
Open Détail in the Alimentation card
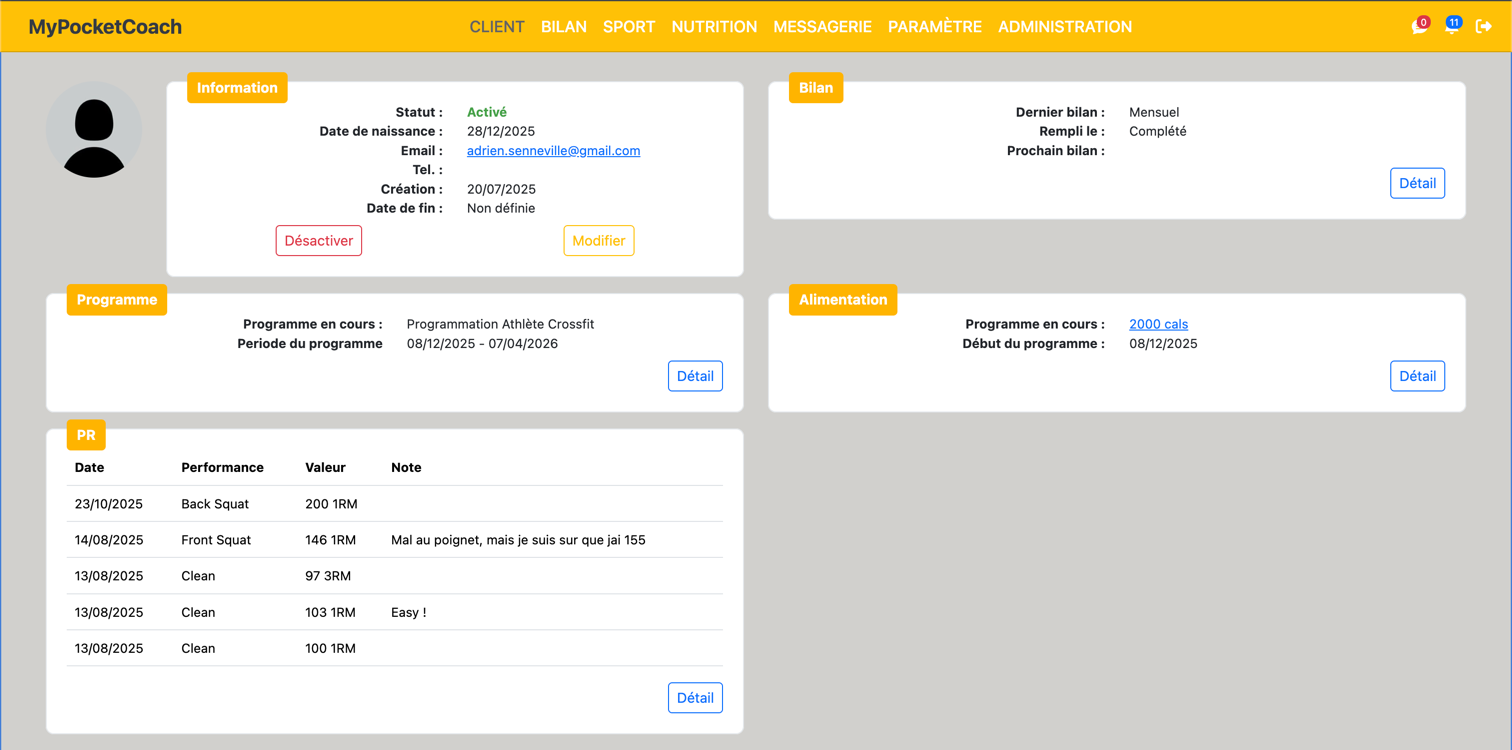[x=1417, y=376]
